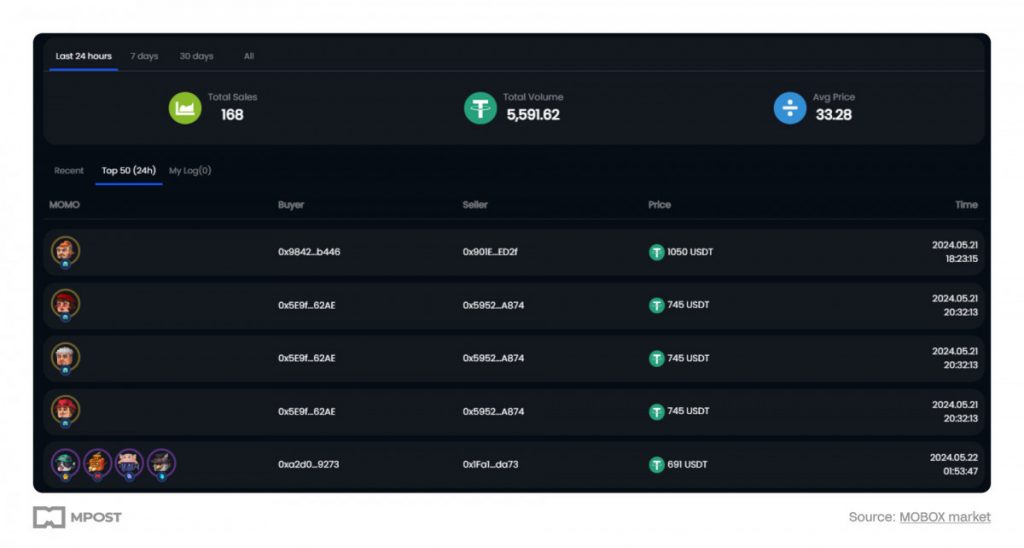Screen dimensions: 1024x548
Task: Open the MOBOX market source link
Action: (x=945, y=517)
